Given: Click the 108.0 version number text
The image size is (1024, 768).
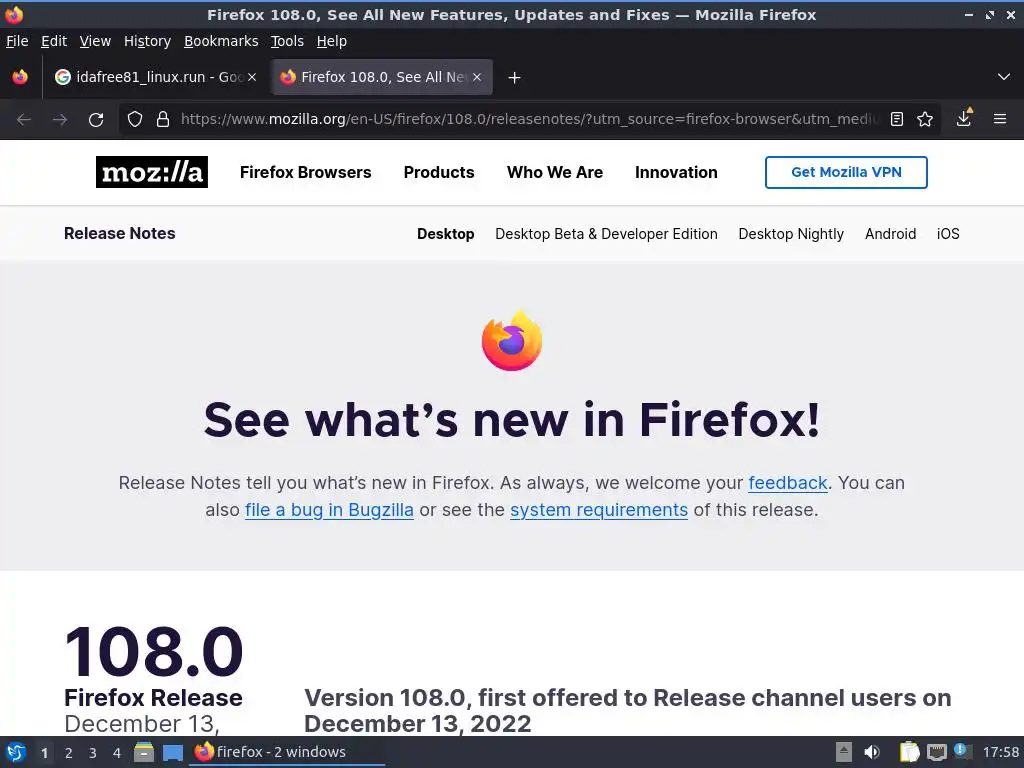Looking at the screenshot, I should click(153, 651).
